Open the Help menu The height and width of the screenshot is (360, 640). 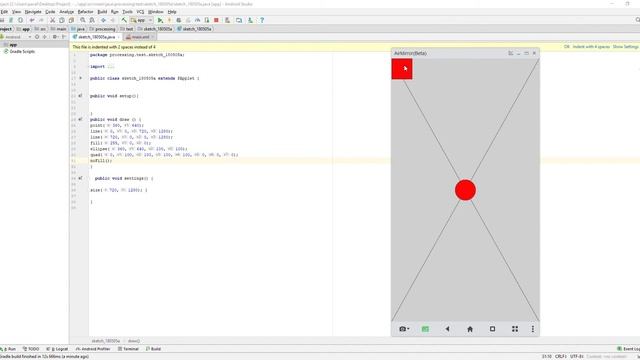click(x=172, y=12)
